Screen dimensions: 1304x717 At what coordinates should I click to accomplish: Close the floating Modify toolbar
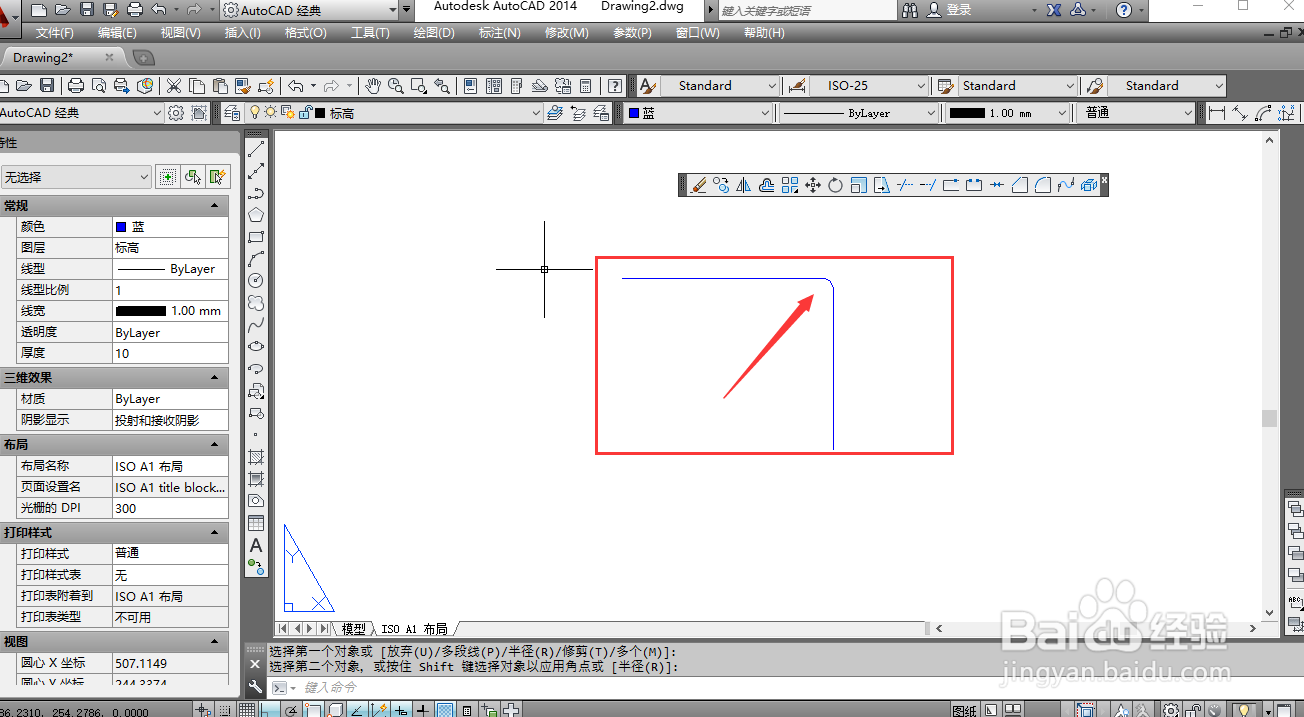1104,180
